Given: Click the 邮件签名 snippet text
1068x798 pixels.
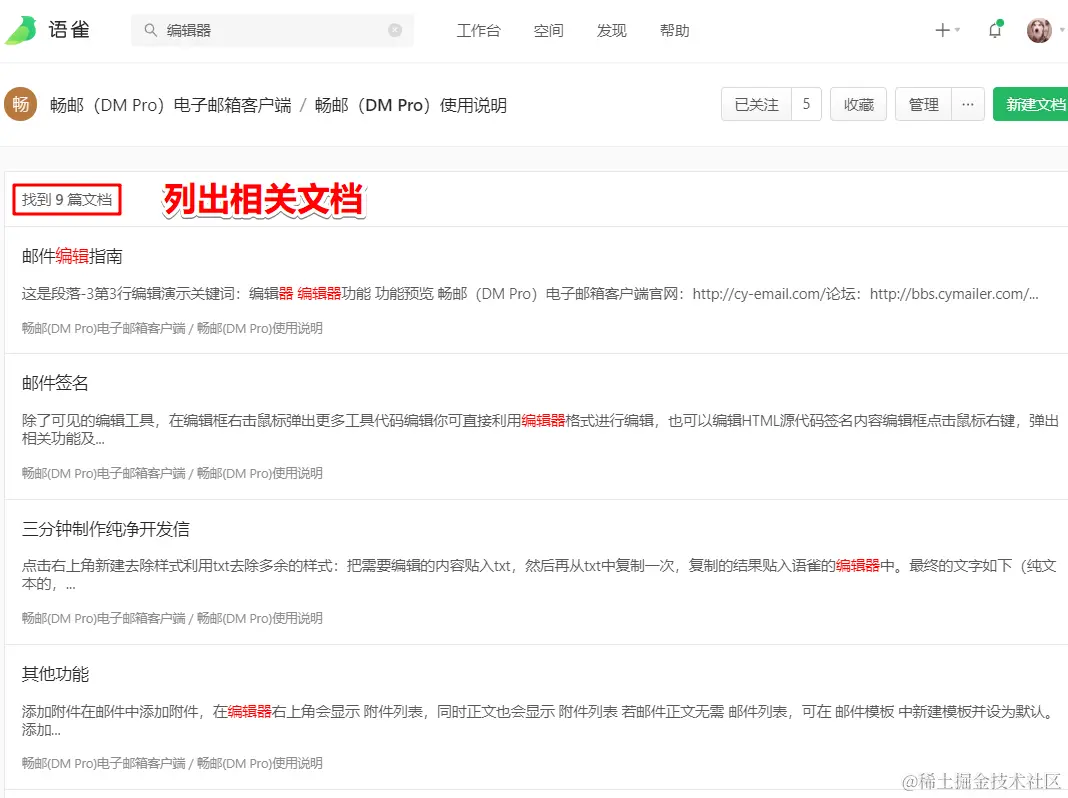Looking at the screenshot, I should click(x=540, y=430).
